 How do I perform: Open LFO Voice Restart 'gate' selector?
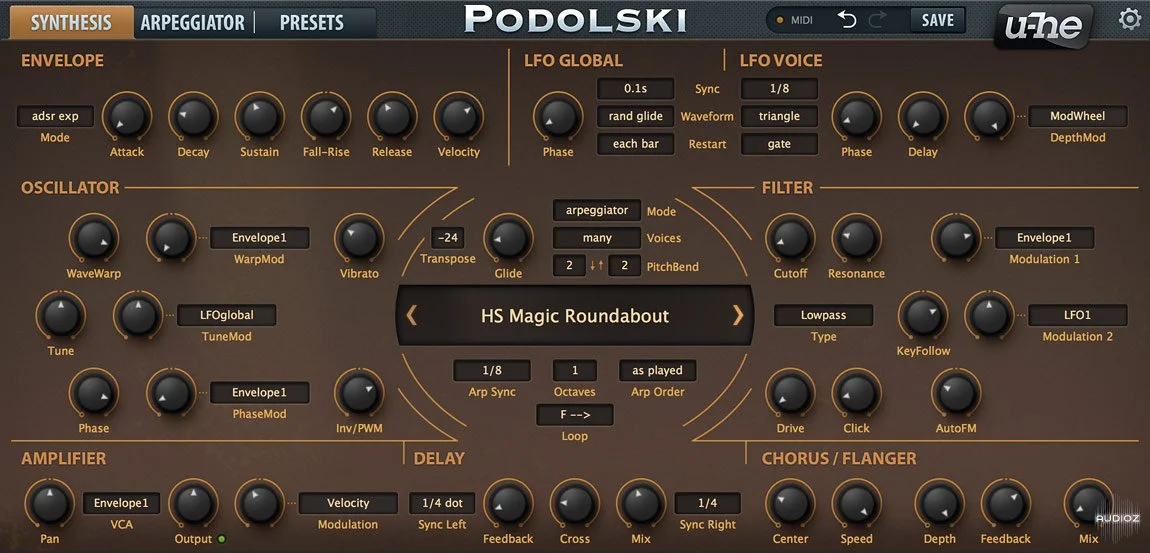[779, 144]
